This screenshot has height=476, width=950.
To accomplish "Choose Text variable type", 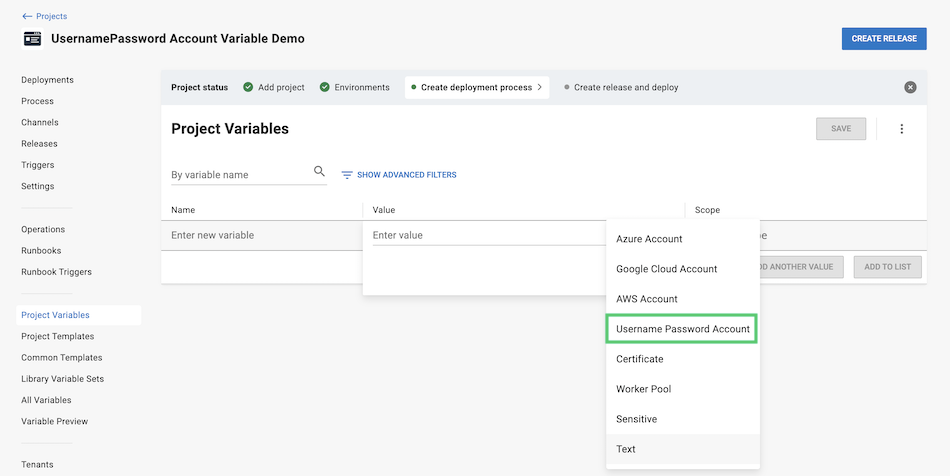I will coord(683,449).
